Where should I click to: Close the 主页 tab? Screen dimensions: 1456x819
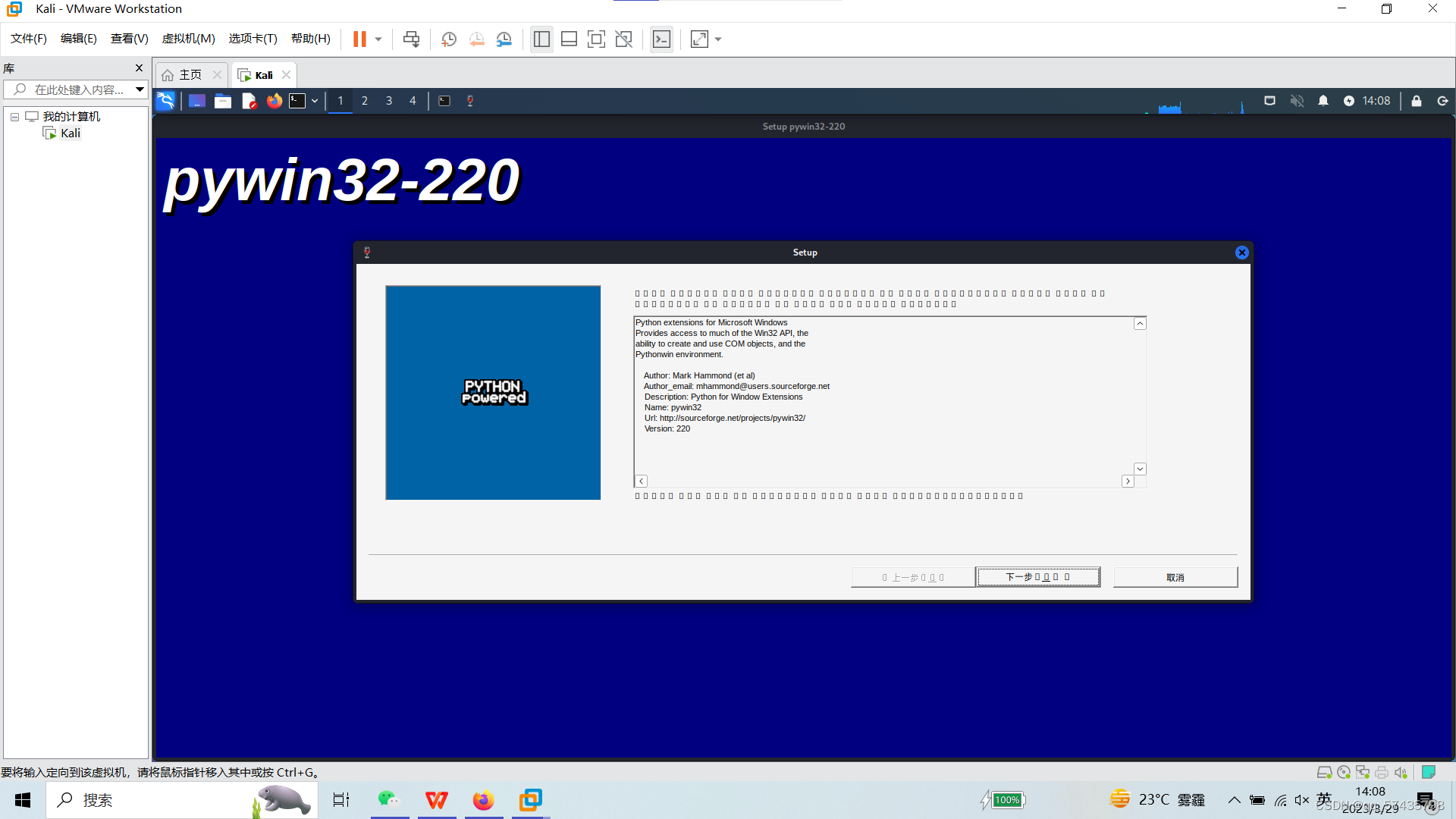click(x=217, y=75)
